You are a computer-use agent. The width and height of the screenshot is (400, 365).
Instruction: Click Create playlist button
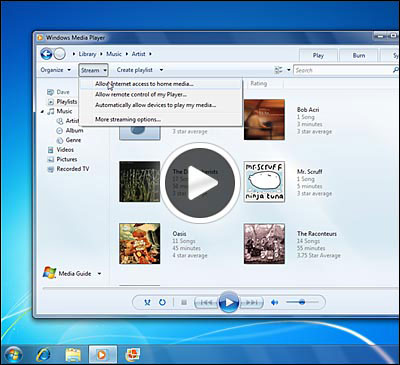click(135, 70)
